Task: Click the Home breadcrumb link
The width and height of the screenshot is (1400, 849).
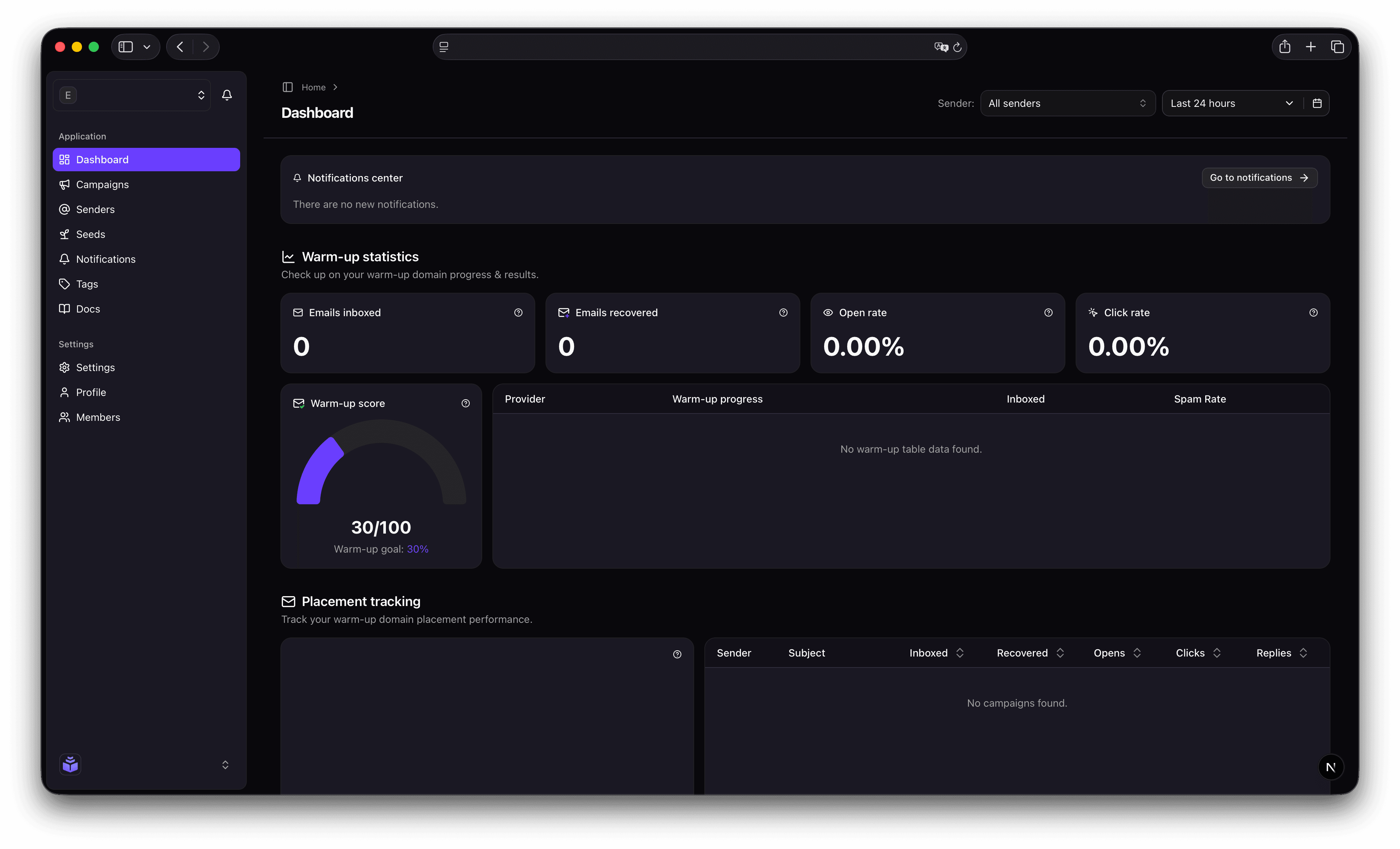Action: coord(313,87)
